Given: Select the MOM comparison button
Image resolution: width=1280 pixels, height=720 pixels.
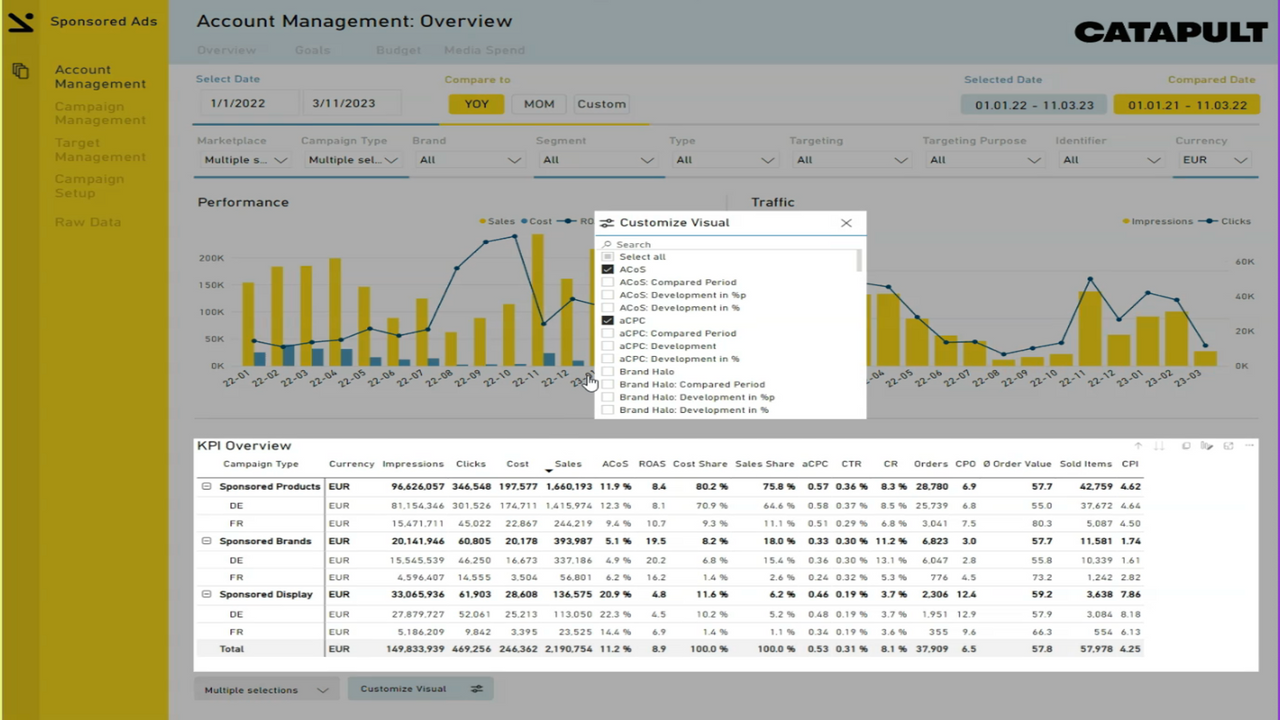Looking at the screenshot, I should [539, 104].
